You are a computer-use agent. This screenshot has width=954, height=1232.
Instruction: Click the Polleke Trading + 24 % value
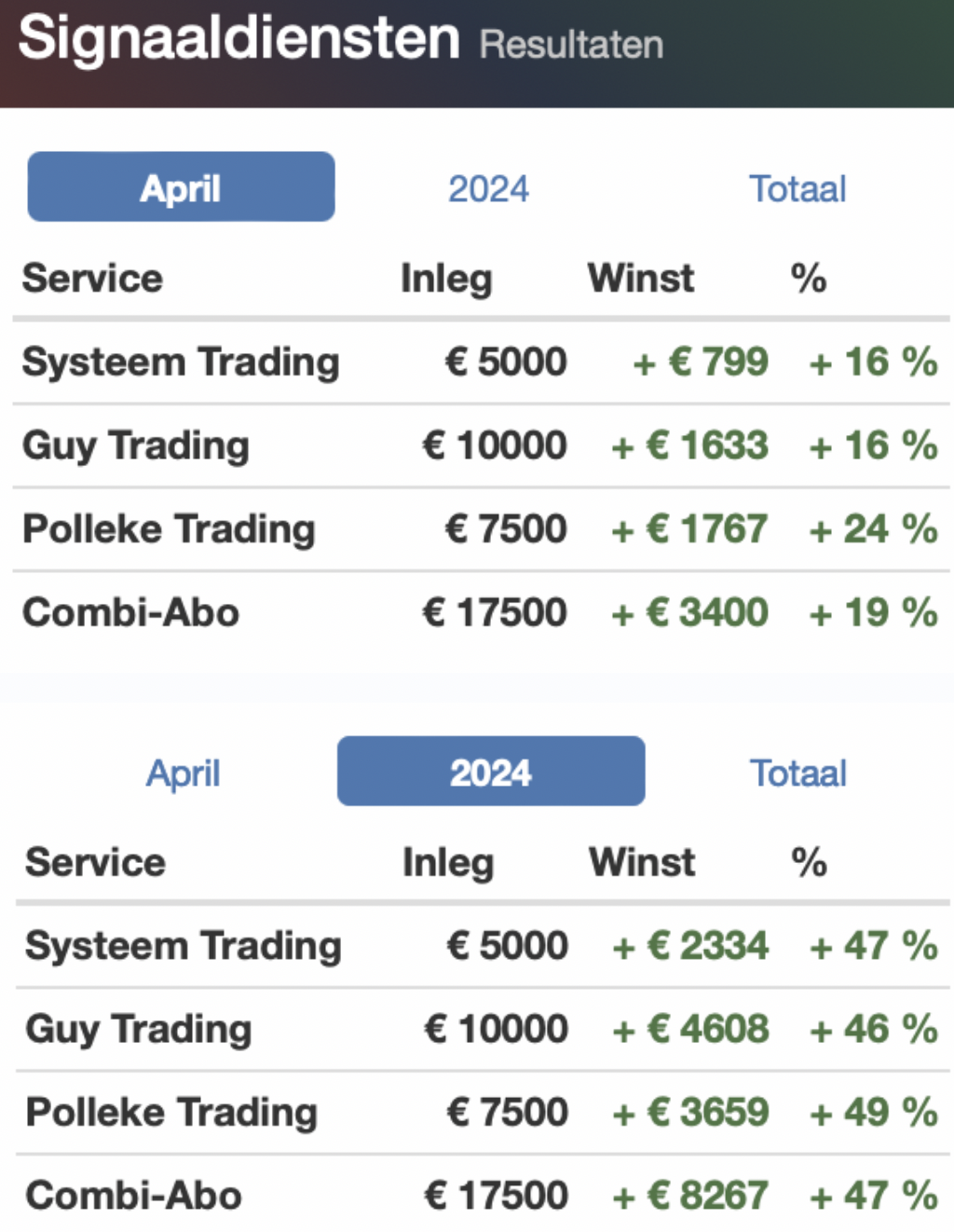click(873, 529)
